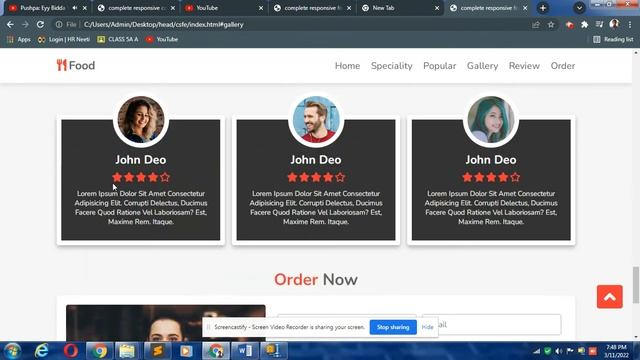This screenshot has width=640, height=360.
Task: Open the first Chrome icon in taskbar
Action: [99, 351]
